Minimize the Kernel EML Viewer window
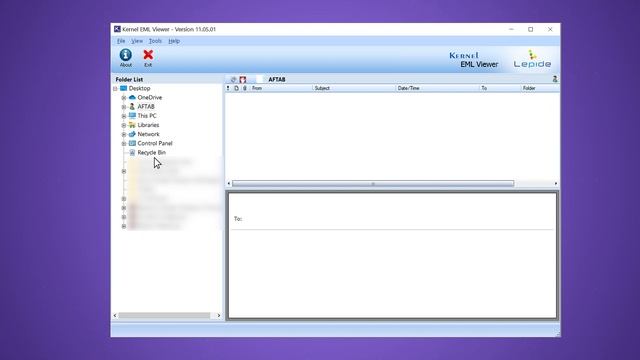640x360 pixels. click(511, 29)
